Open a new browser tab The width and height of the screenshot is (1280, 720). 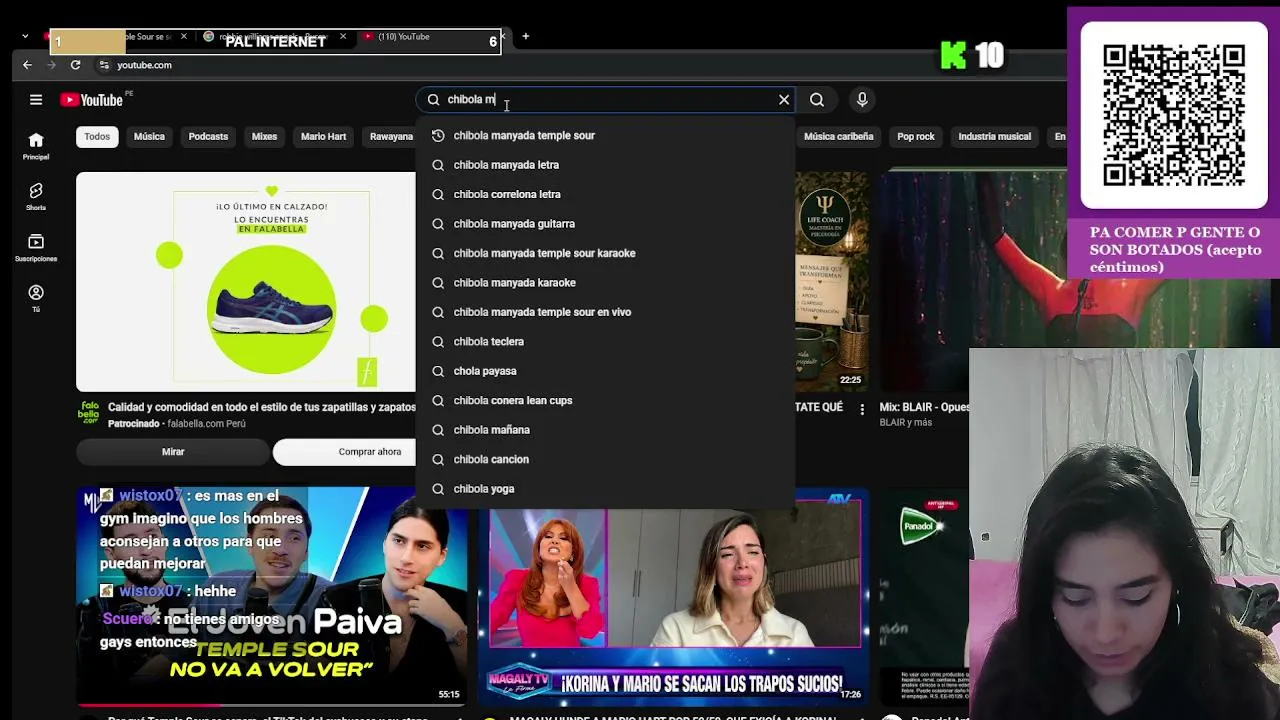click(525, 37)
